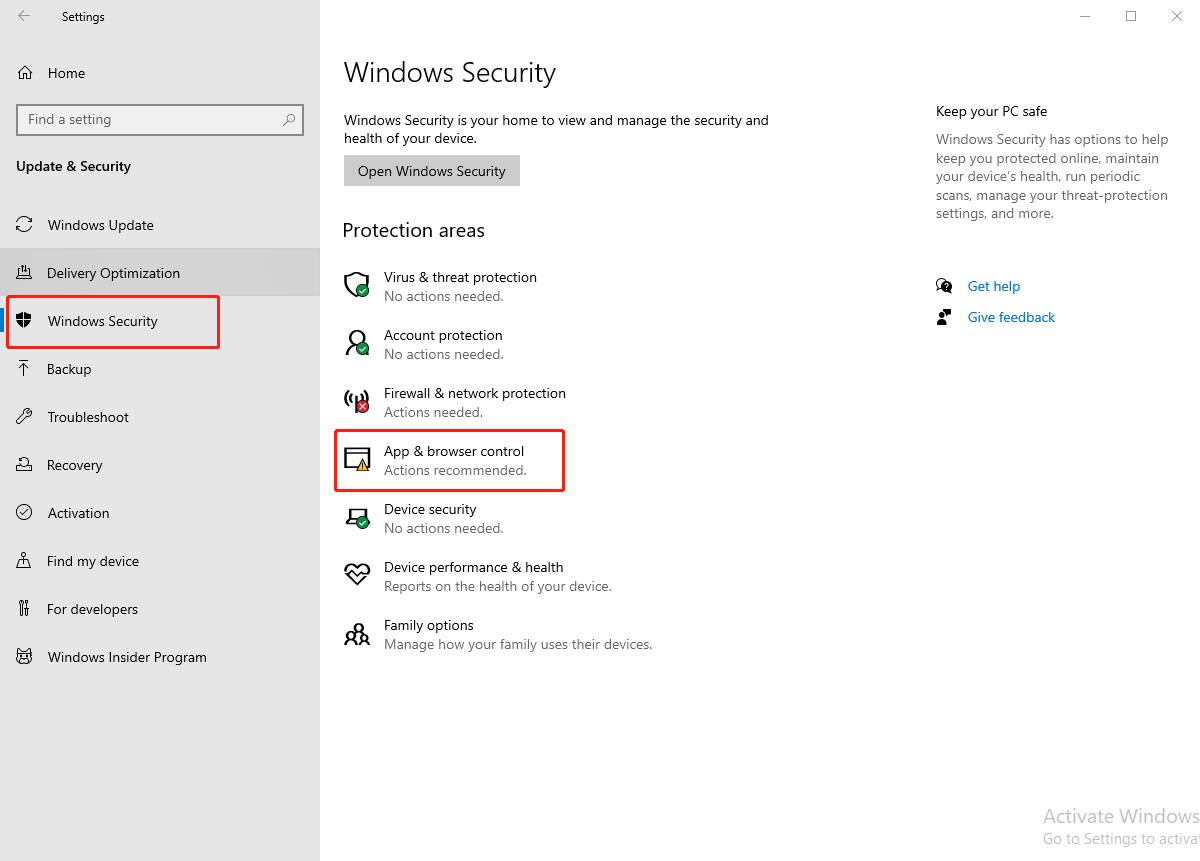1200x861 pixels.
Task: Navigate to Windows Insider Program
Action: coord(127,657)
